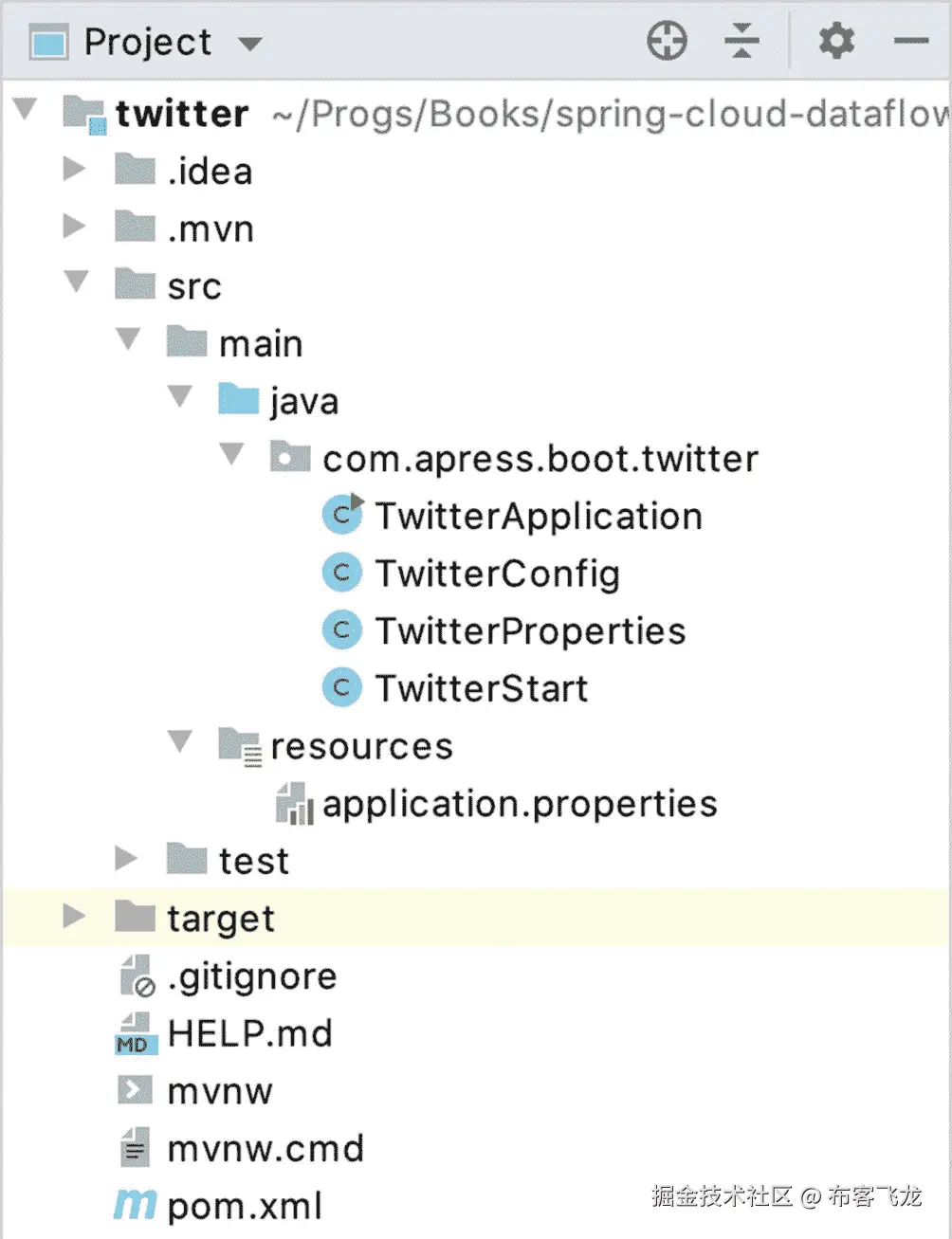Click the Maven pom.xml icon
The height and width of the screenshot is (1239, 952).
coord(134,1205)
